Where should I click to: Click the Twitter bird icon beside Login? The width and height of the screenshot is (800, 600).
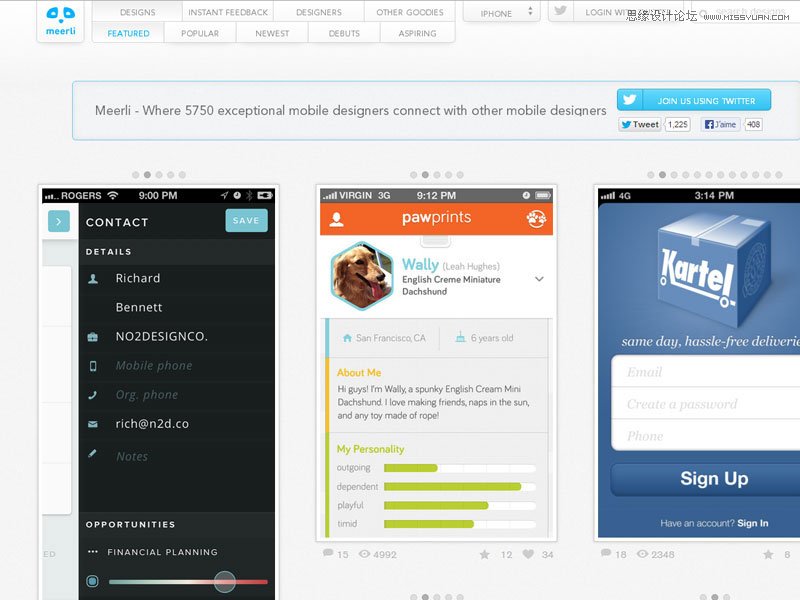(x=561, y=11)
